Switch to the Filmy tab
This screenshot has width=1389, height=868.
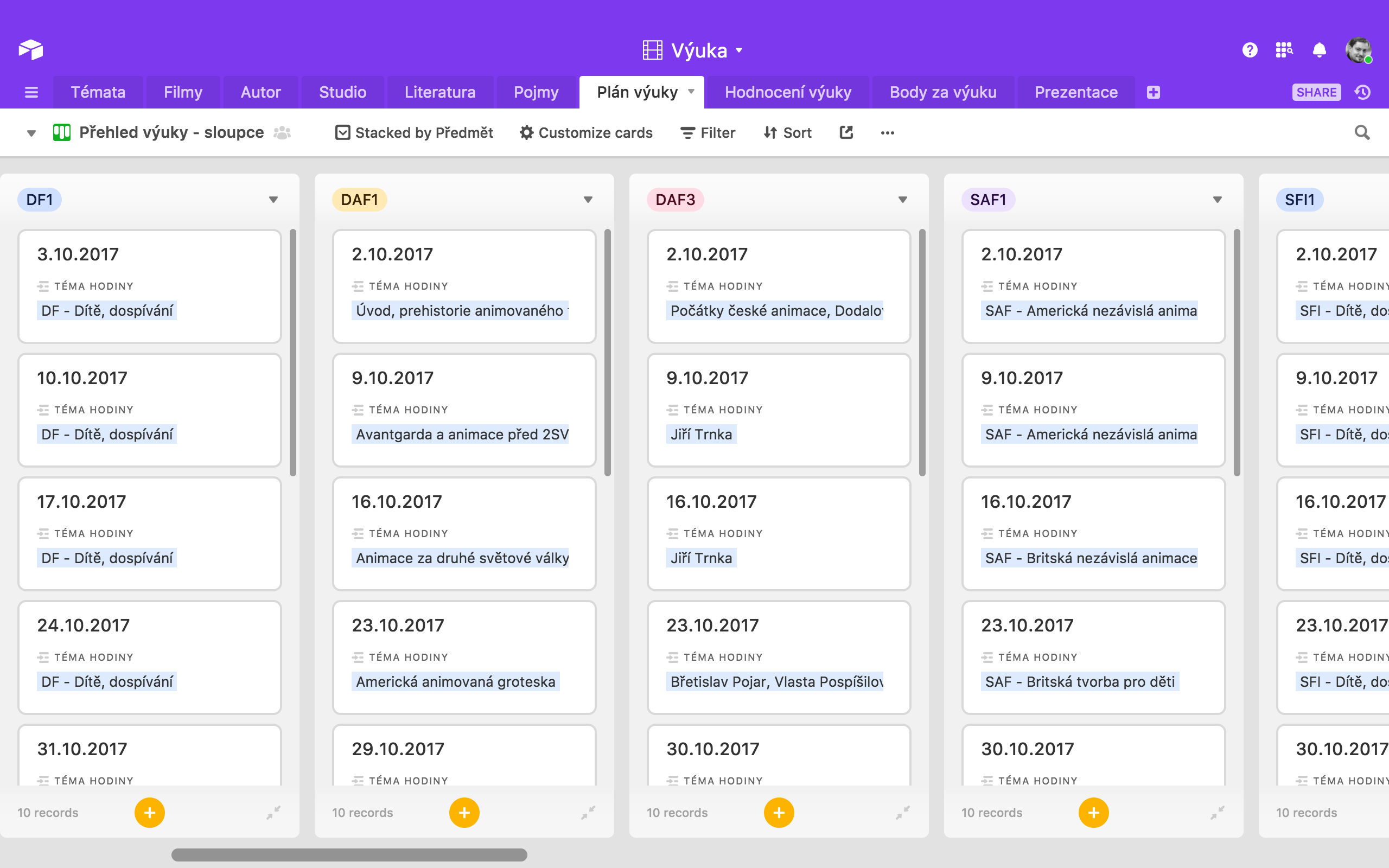pos(182,92)
